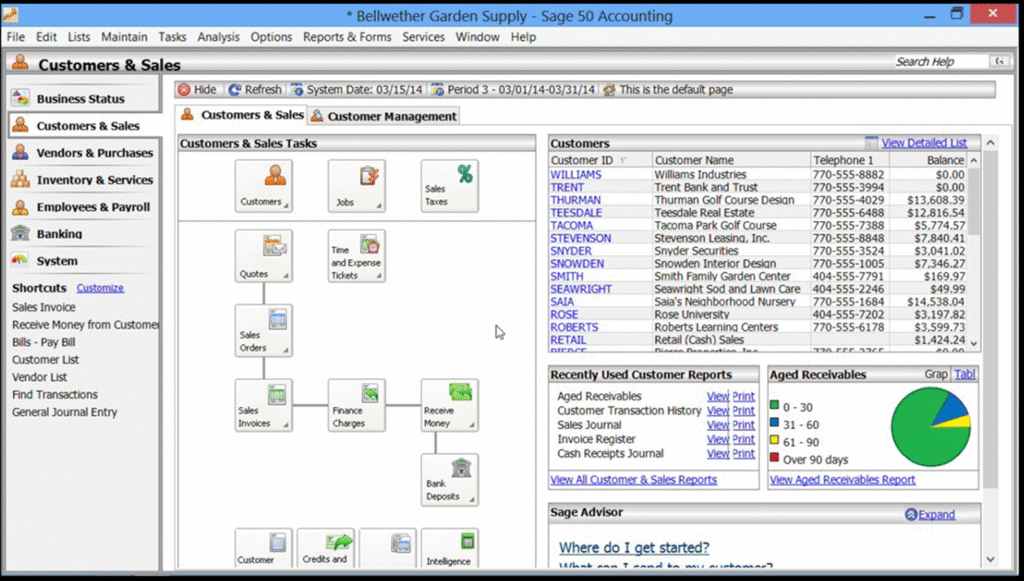Sort by the Balance column header

(928, 160)
